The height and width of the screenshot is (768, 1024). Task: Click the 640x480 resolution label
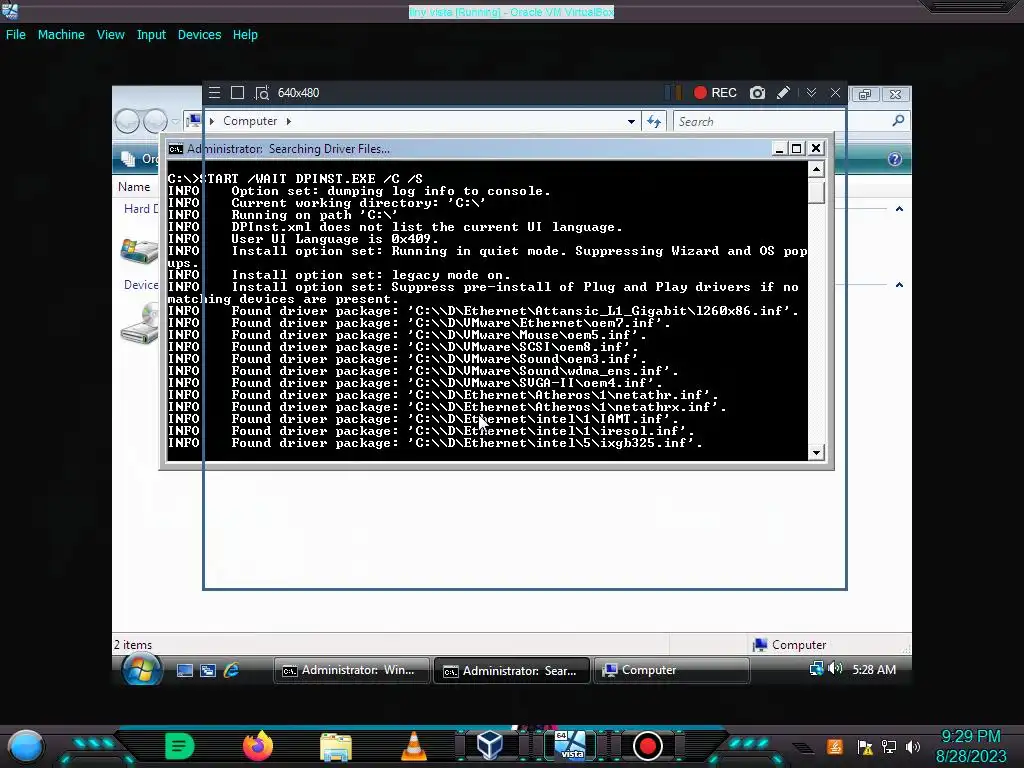click(x=298, y=93)
